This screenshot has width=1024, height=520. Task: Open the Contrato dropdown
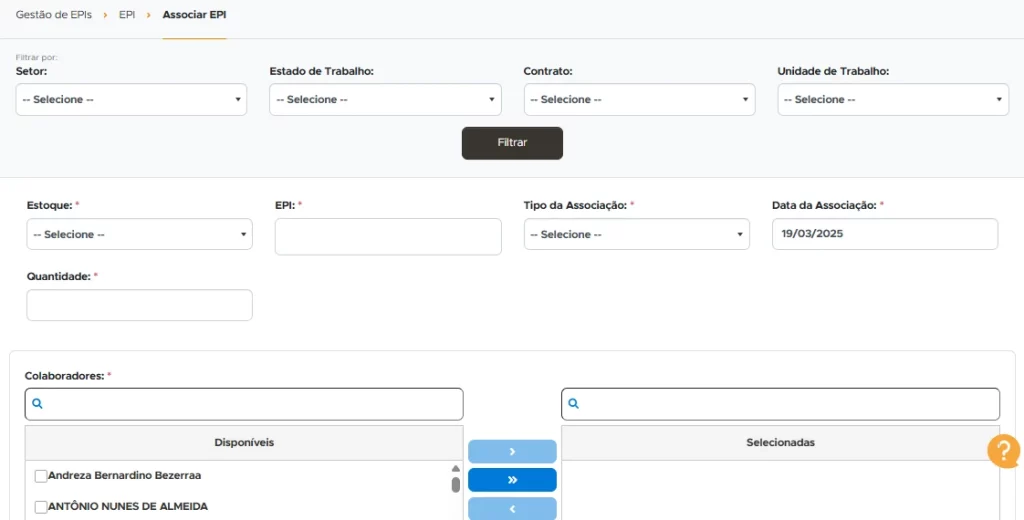[x=639, y=100]
